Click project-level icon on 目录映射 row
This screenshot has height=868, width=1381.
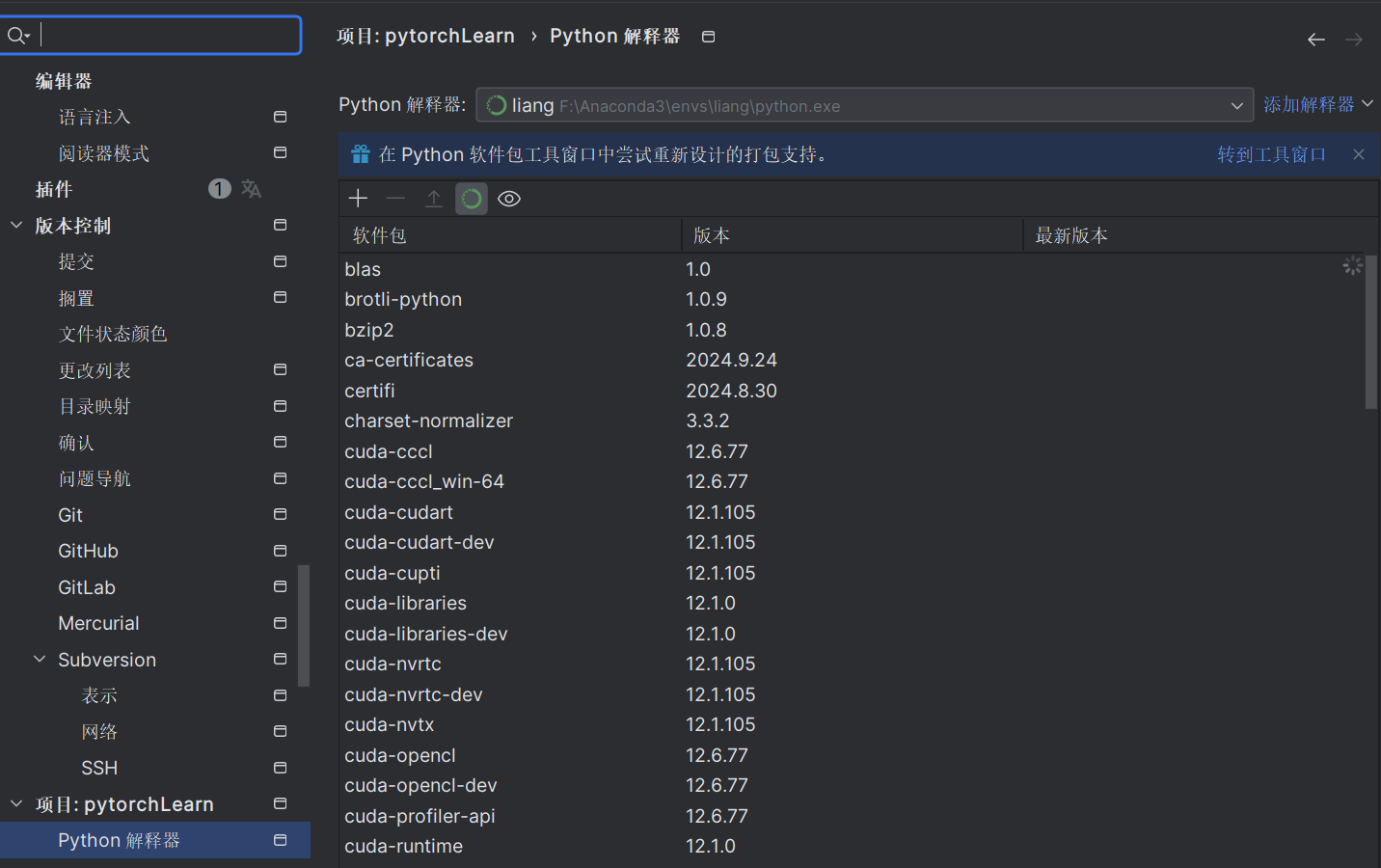280,406
